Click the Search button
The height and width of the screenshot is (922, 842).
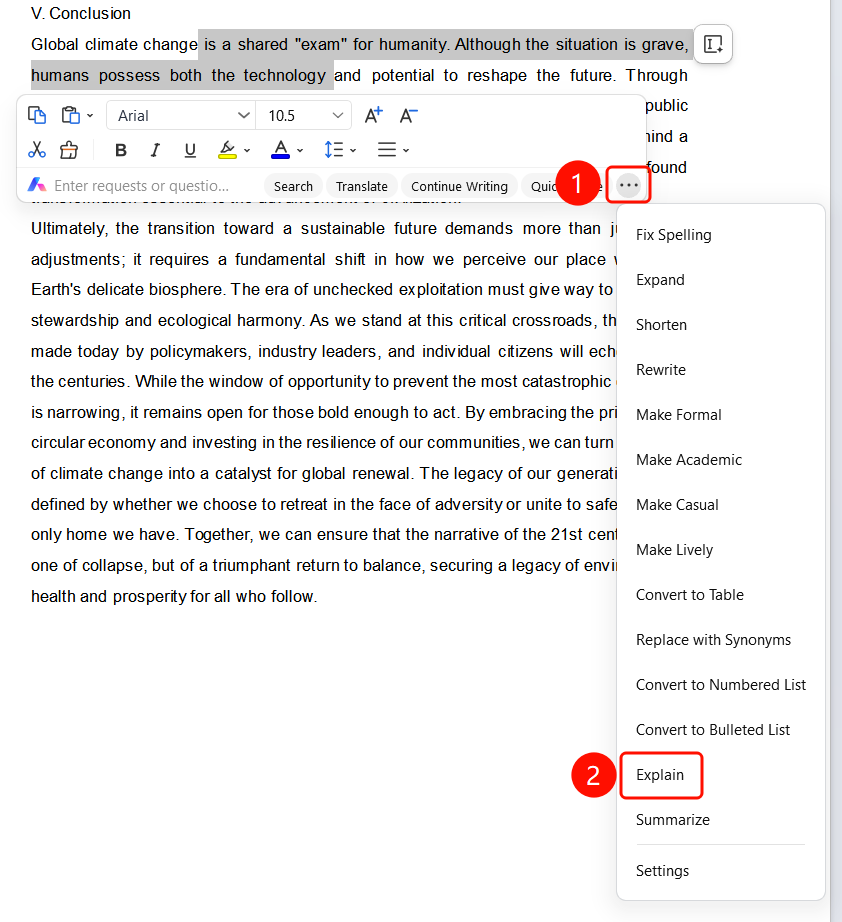[293, 186]
